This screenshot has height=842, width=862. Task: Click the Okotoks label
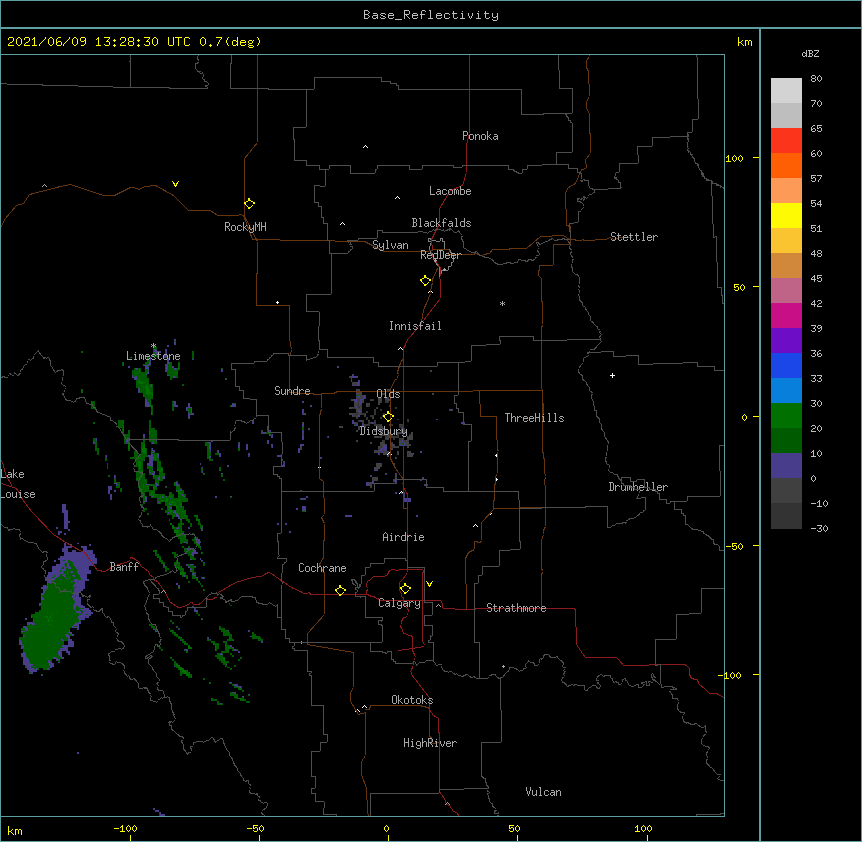click(x=412, y=700)
